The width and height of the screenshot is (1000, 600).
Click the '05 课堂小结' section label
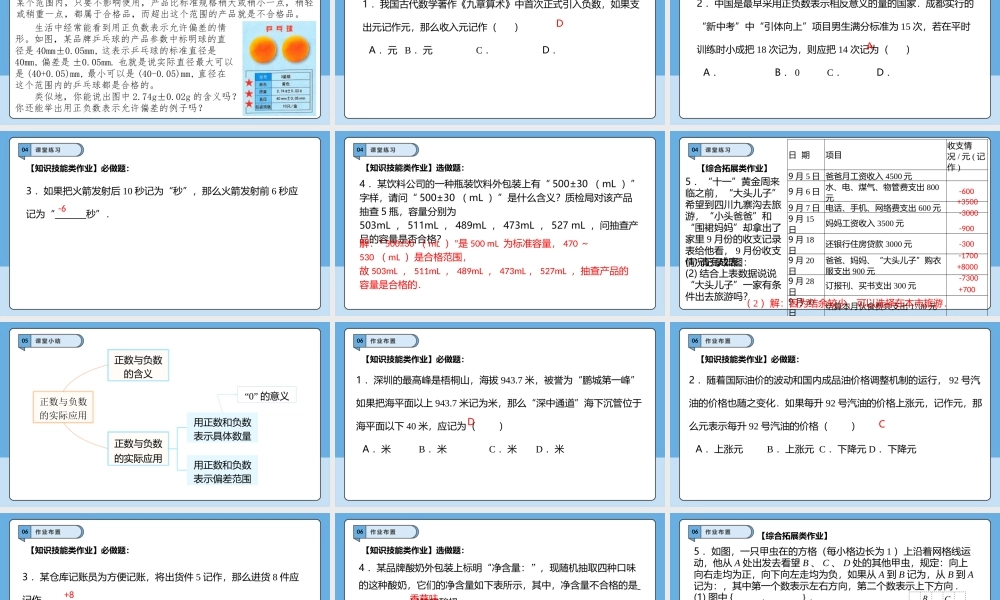[50, 341]
